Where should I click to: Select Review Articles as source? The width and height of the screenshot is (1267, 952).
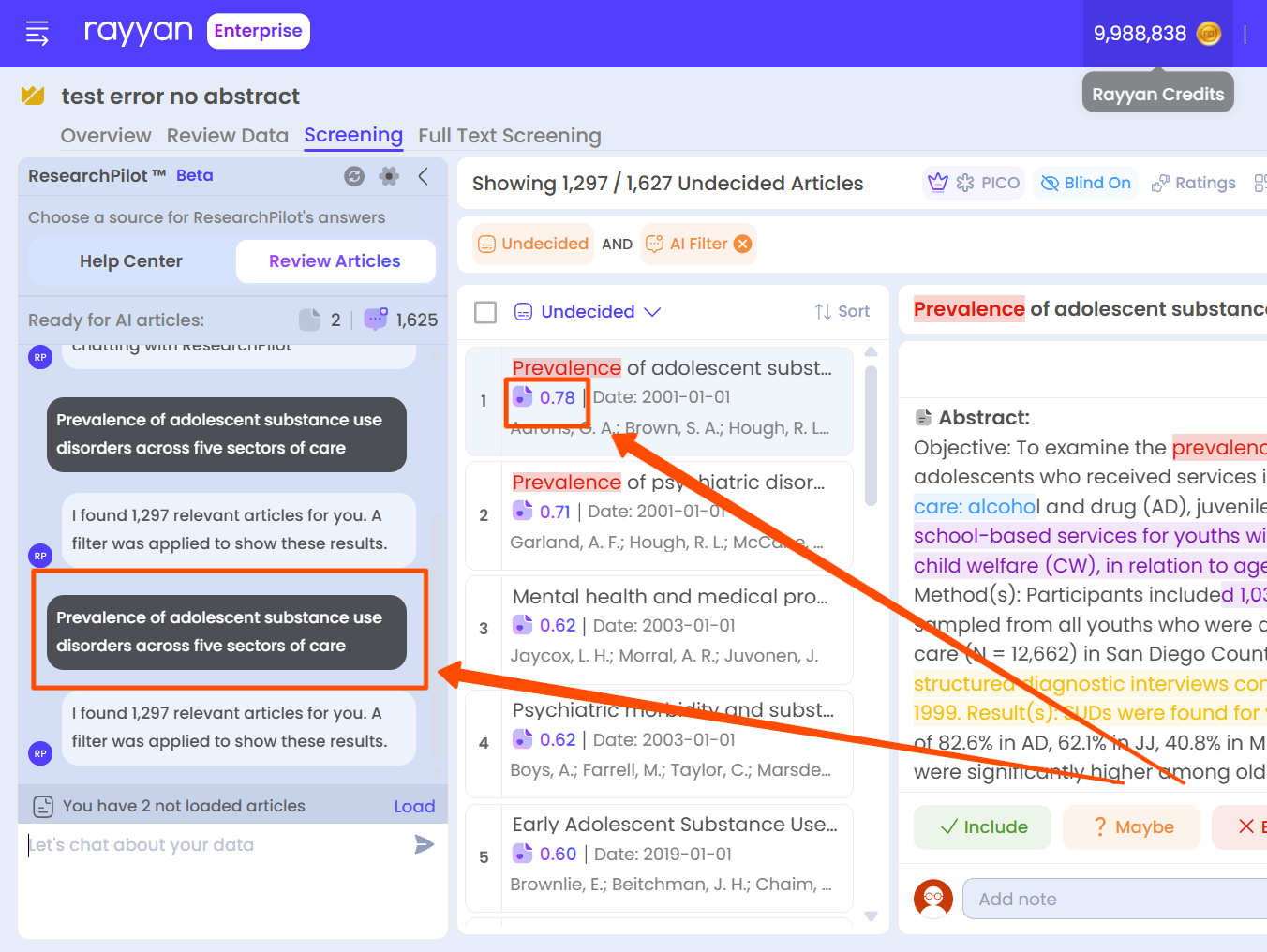(335, 261)
